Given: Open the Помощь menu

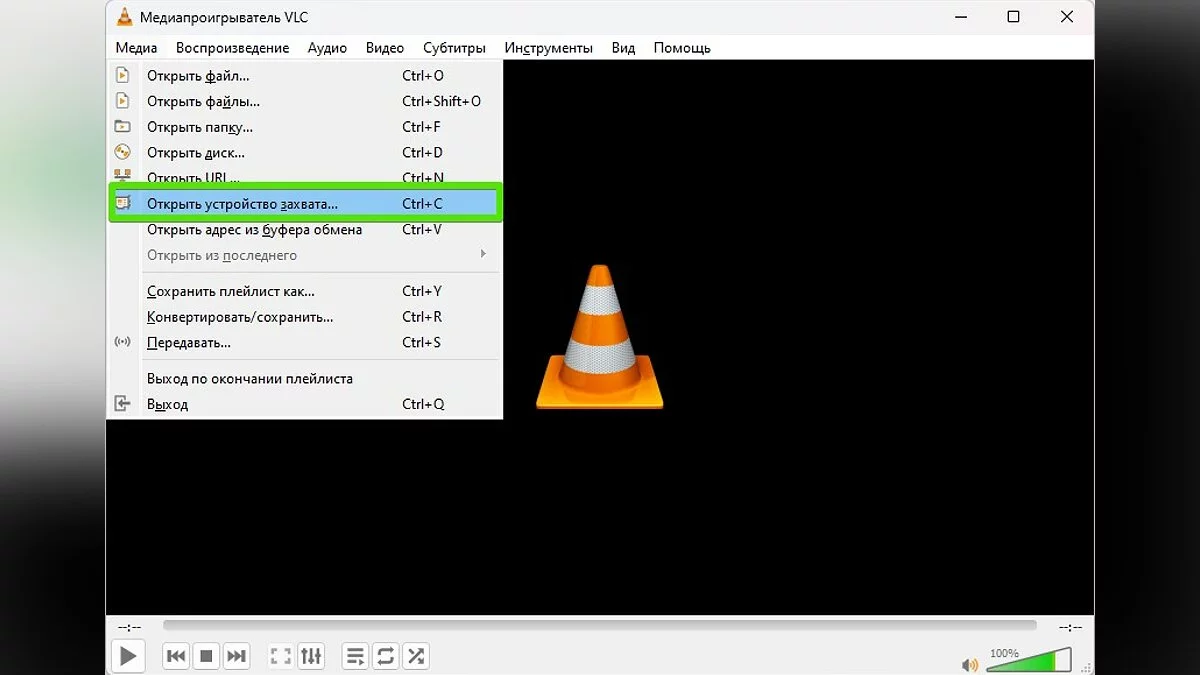Looking at the screenshot, I should 682,48.
